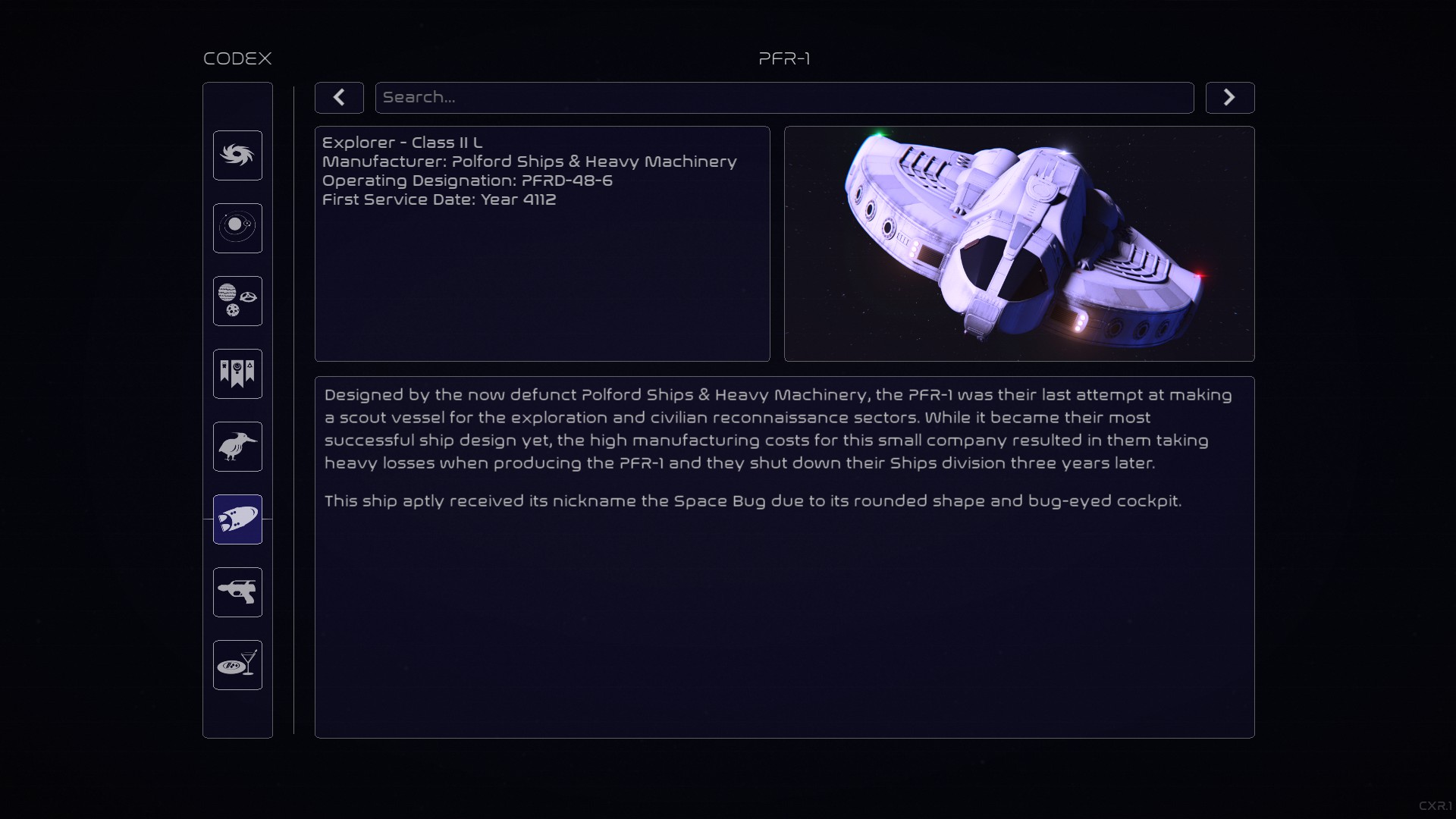
Task: Click the Space Bug nickname paragraph
Action: click(x=753, y=501)
